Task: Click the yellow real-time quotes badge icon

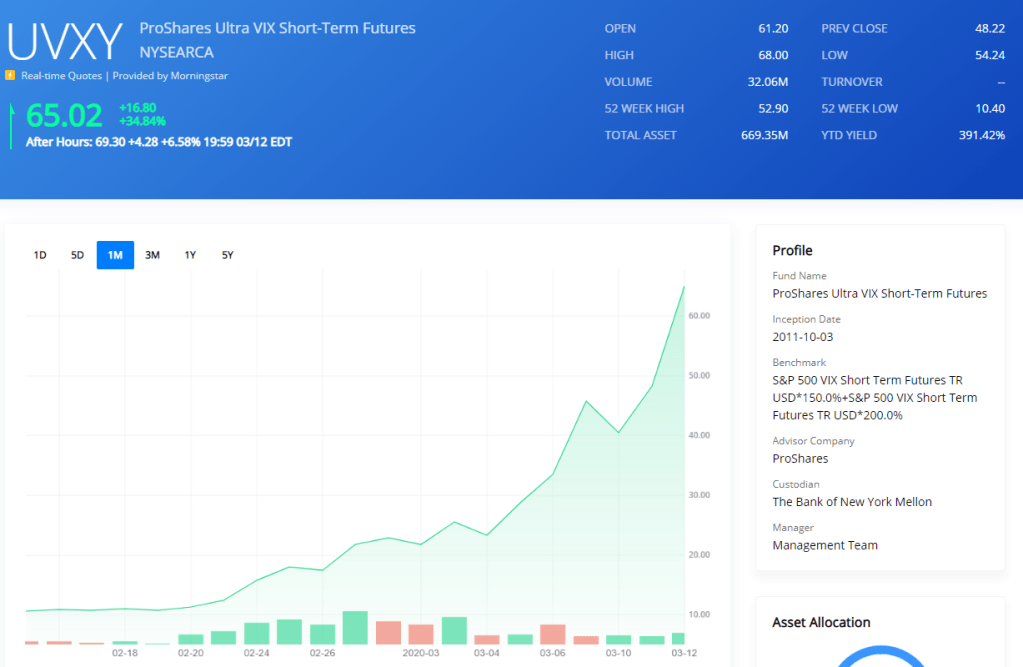Action: pyautogui.click(x=10, y=75)
